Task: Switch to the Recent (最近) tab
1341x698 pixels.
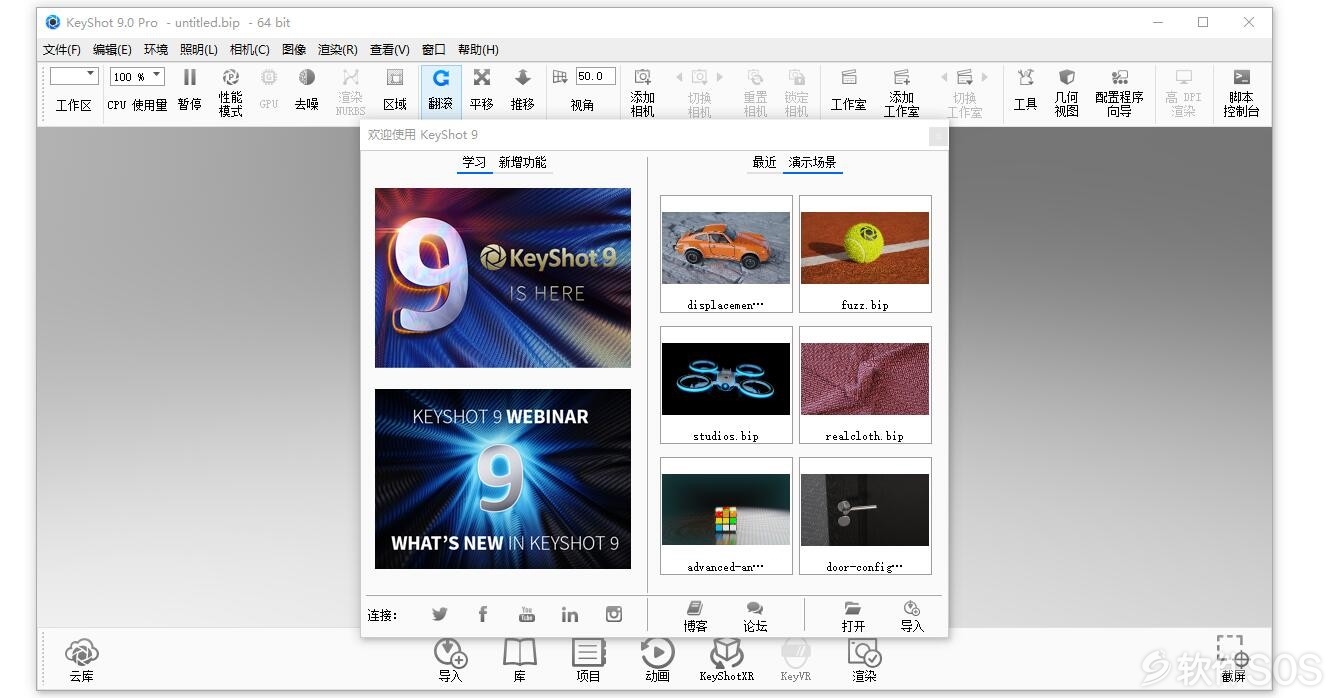Action: [764, 162]
